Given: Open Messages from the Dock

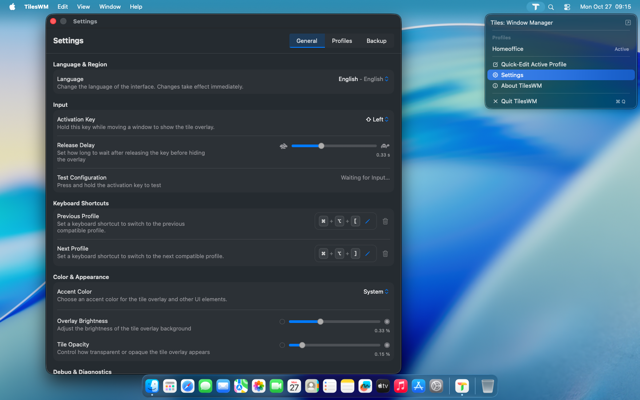Looking at the screenshot, I should point(205,386).
